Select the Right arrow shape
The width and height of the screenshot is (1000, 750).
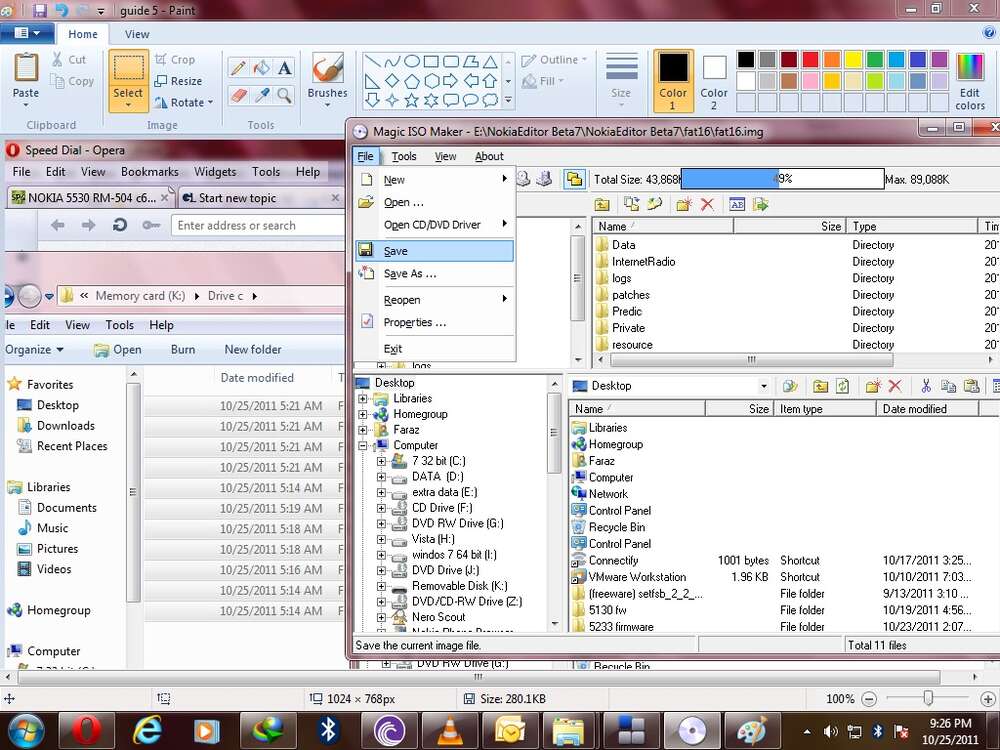(x=451, y=81)
